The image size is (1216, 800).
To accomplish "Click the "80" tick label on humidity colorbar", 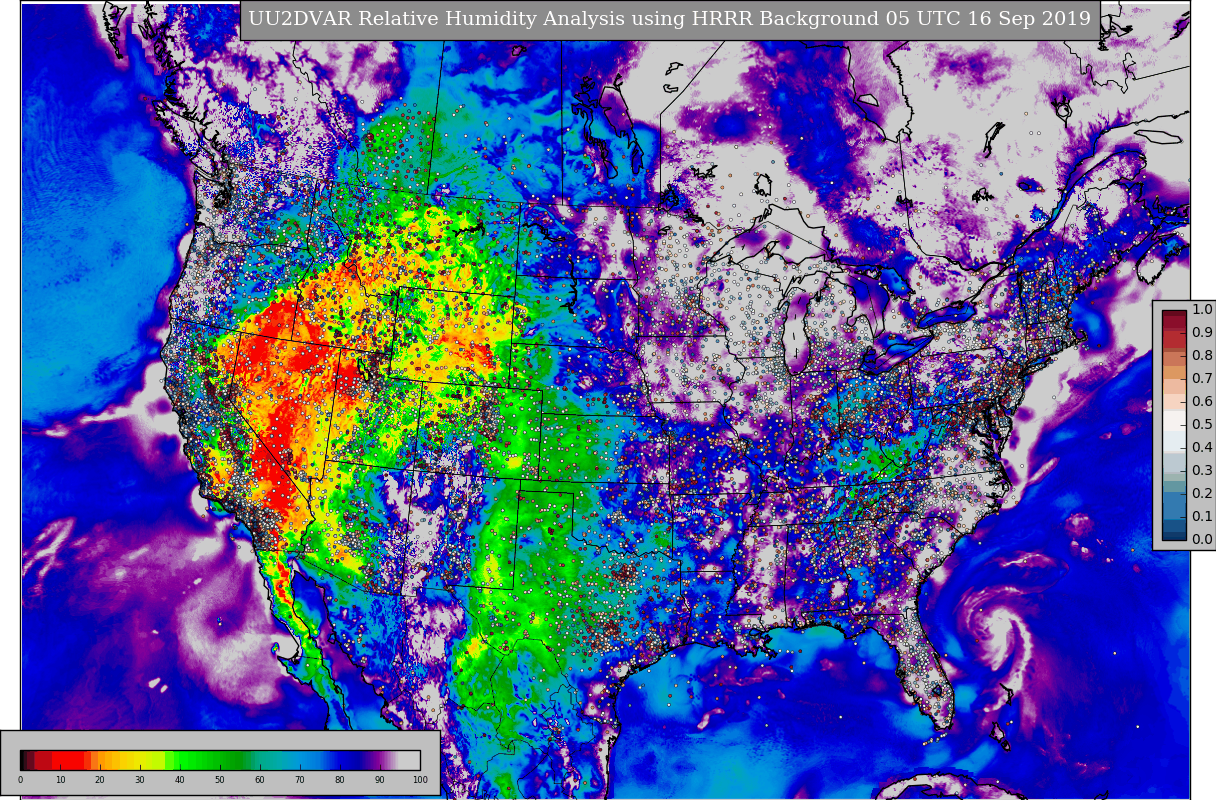I will pos(340,780).
